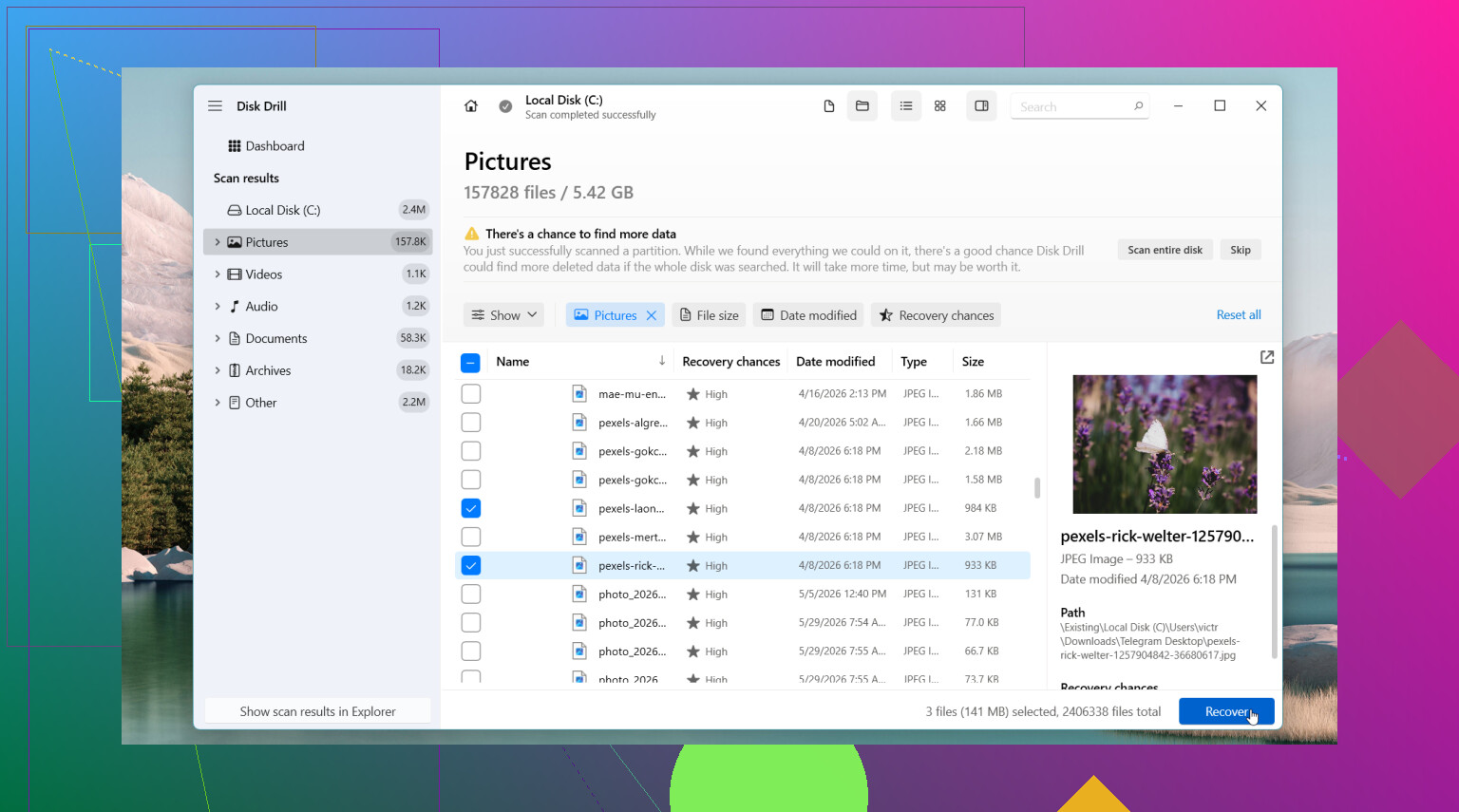Click the file icon beside mae-mu-en
This screenshot has height=812, width=1459.
tap(579, 394)
